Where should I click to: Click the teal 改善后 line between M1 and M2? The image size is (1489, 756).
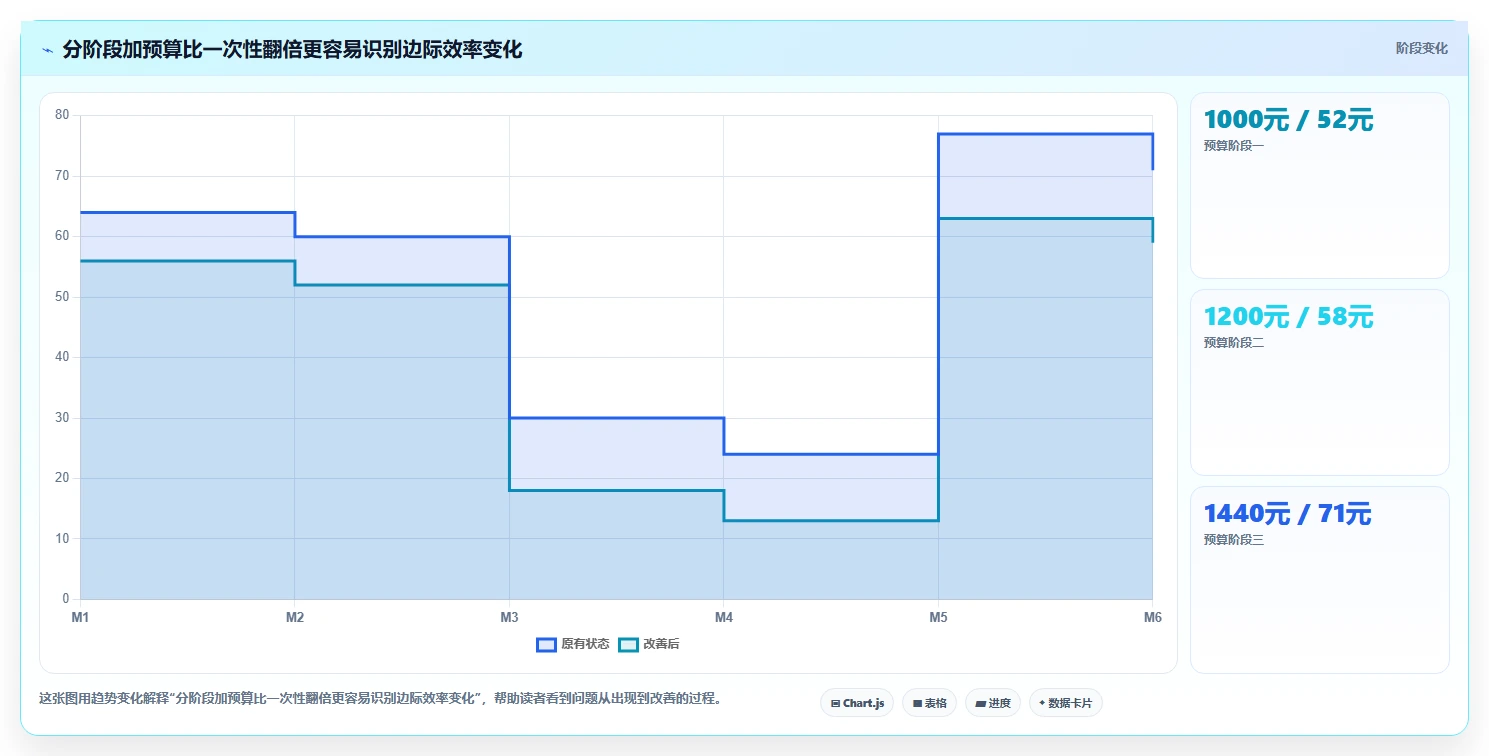(187, 261)
